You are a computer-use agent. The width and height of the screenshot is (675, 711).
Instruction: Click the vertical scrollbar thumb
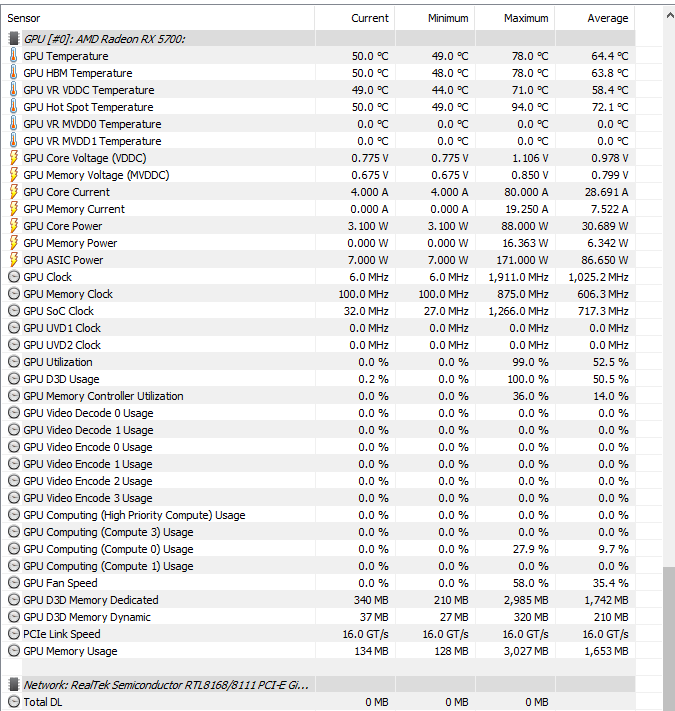669,638
